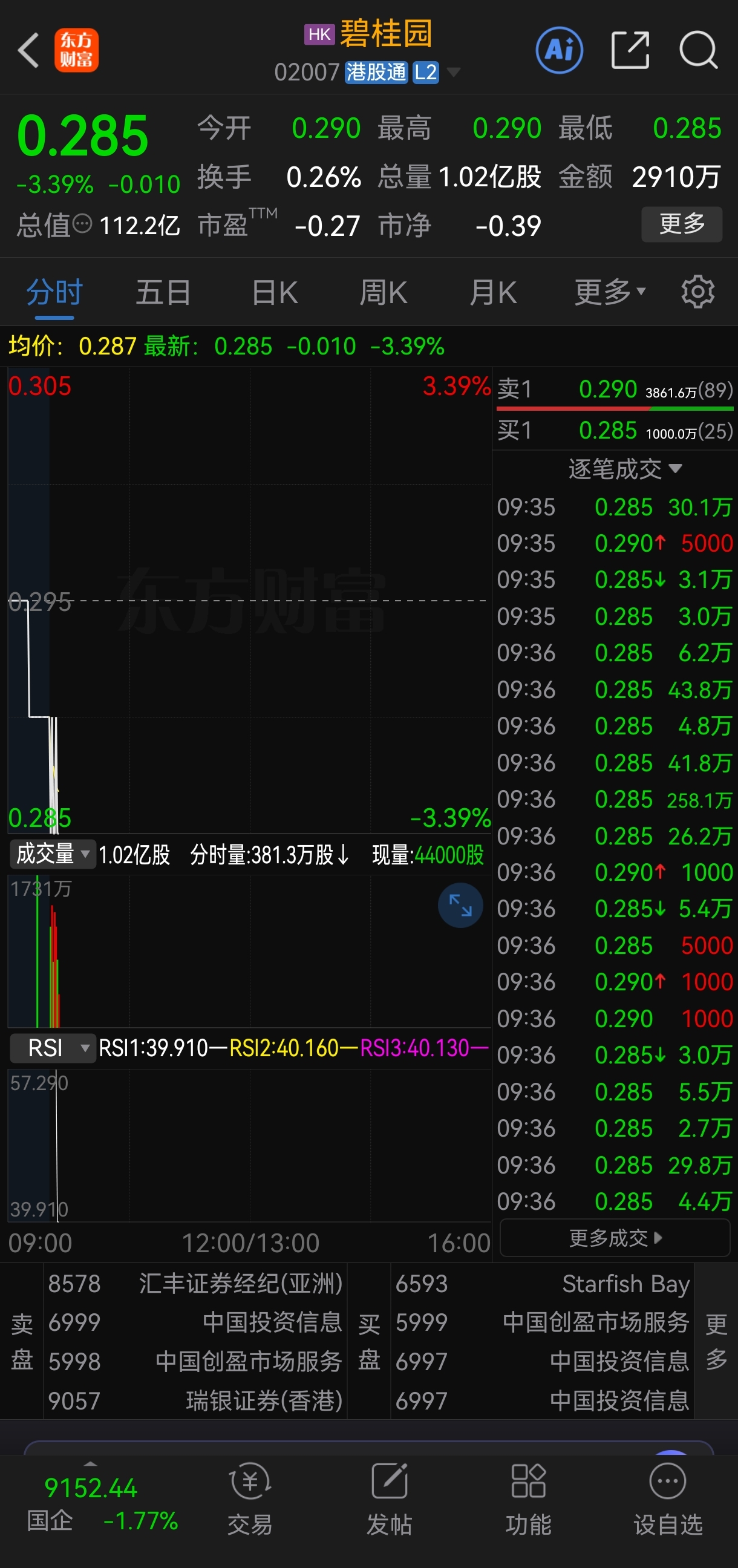
Task: Open the 功能 functions icon
Action: click(528, 1500)
